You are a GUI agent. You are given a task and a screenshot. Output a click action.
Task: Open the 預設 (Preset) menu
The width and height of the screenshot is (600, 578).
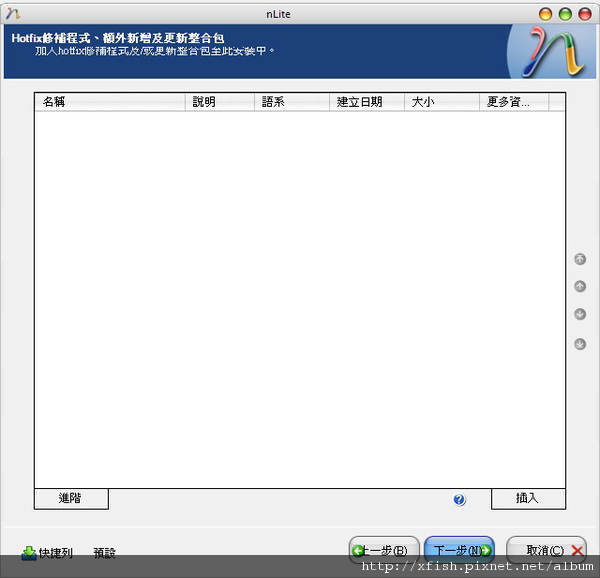104,553
